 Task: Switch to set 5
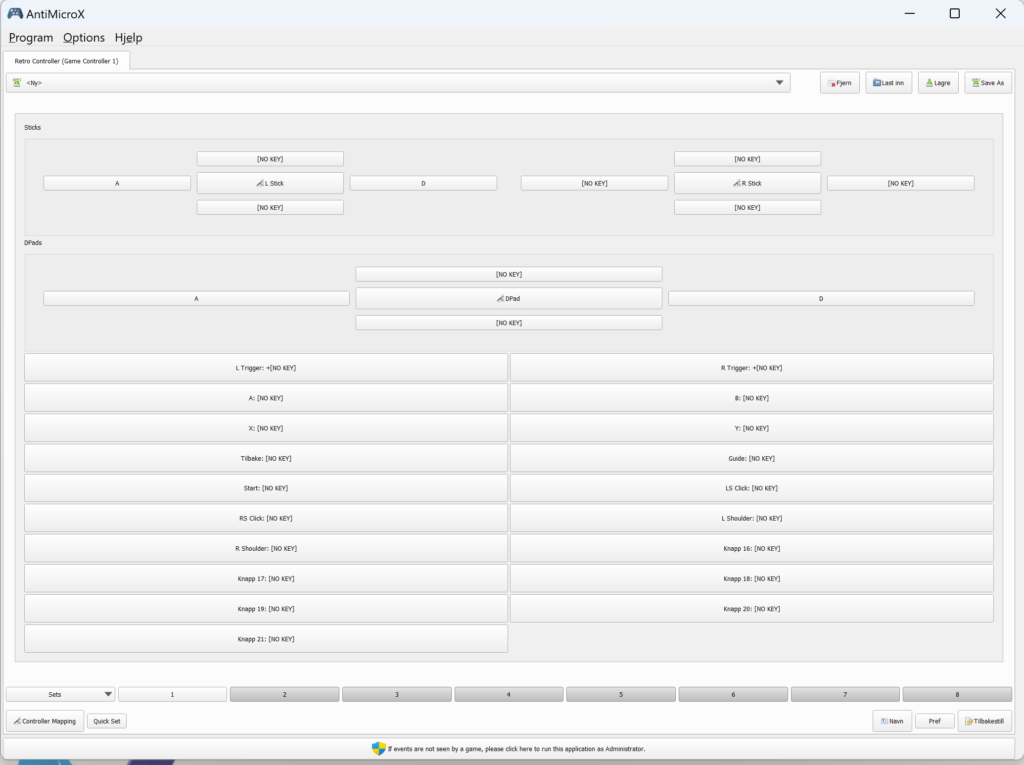pyautogui.click(x=621, y=694)
